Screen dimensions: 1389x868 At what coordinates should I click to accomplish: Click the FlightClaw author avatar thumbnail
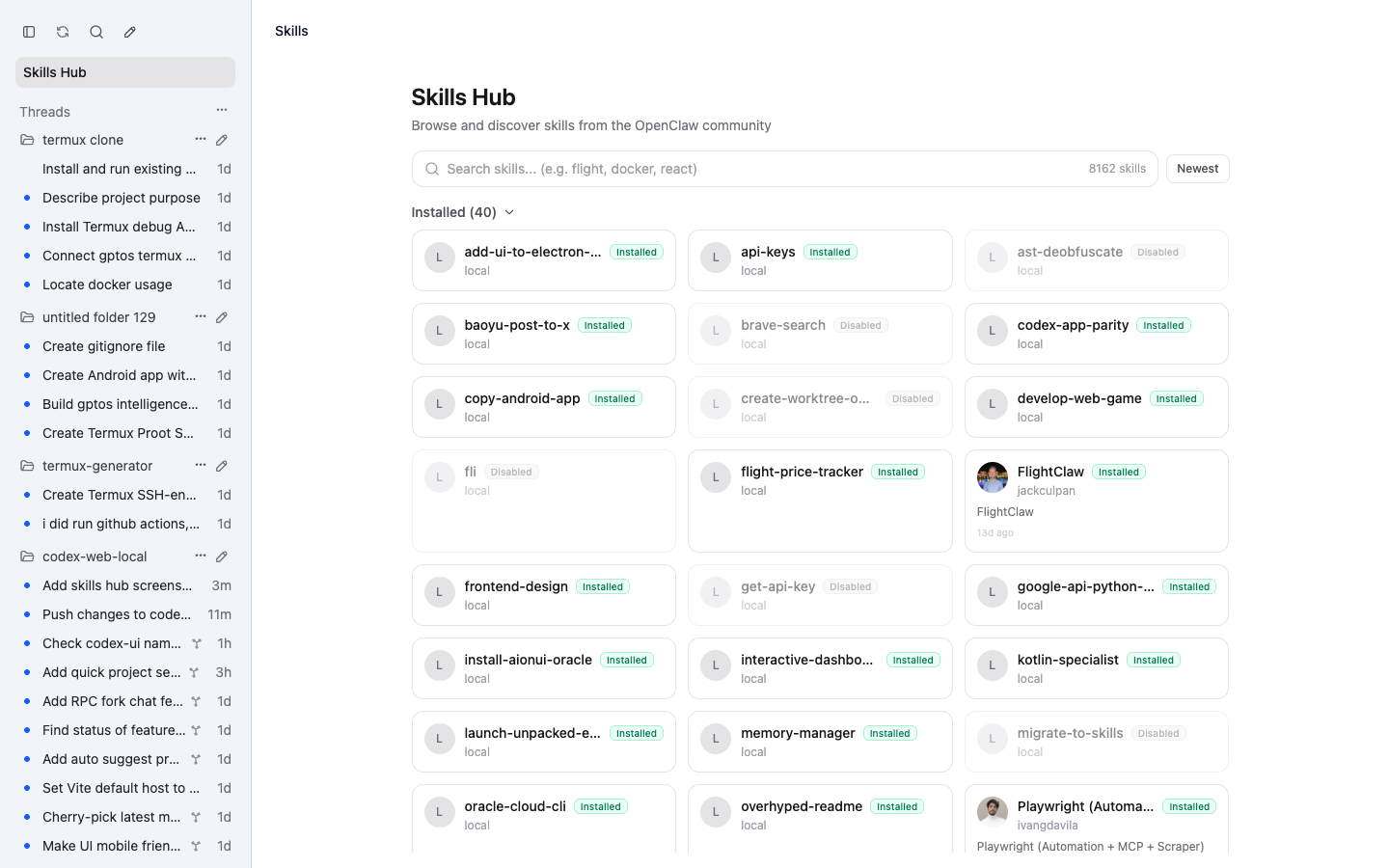[992, 476]
